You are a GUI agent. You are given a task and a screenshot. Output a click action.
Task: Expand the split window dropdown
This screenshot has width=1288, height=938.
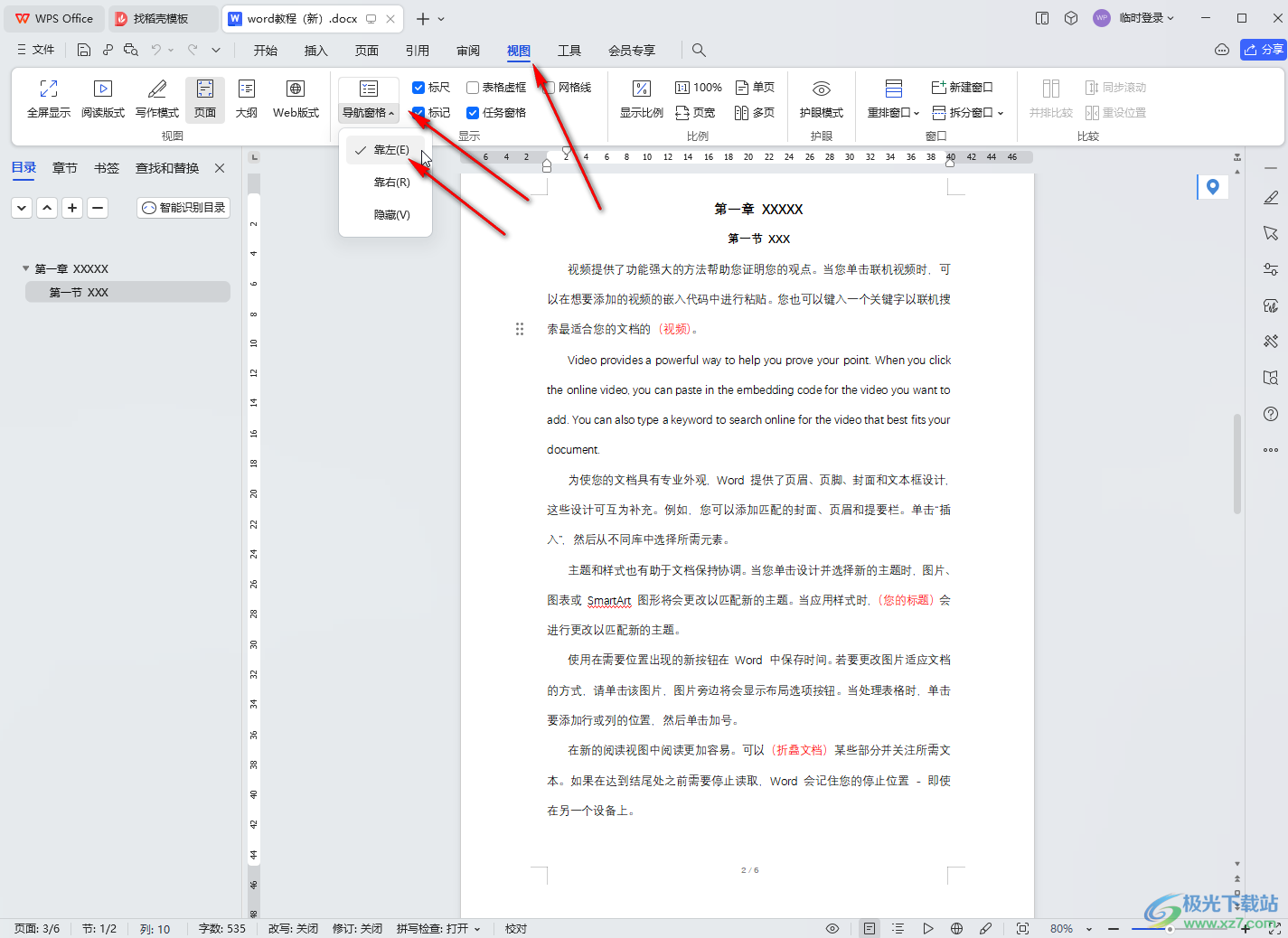968,113
